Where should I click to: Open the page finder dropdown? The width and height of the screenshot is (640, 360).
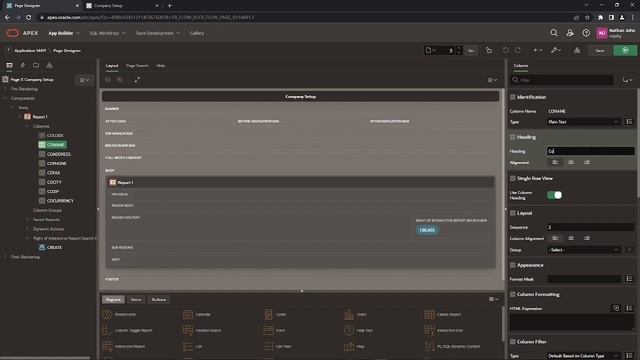[x=431, y=50]
